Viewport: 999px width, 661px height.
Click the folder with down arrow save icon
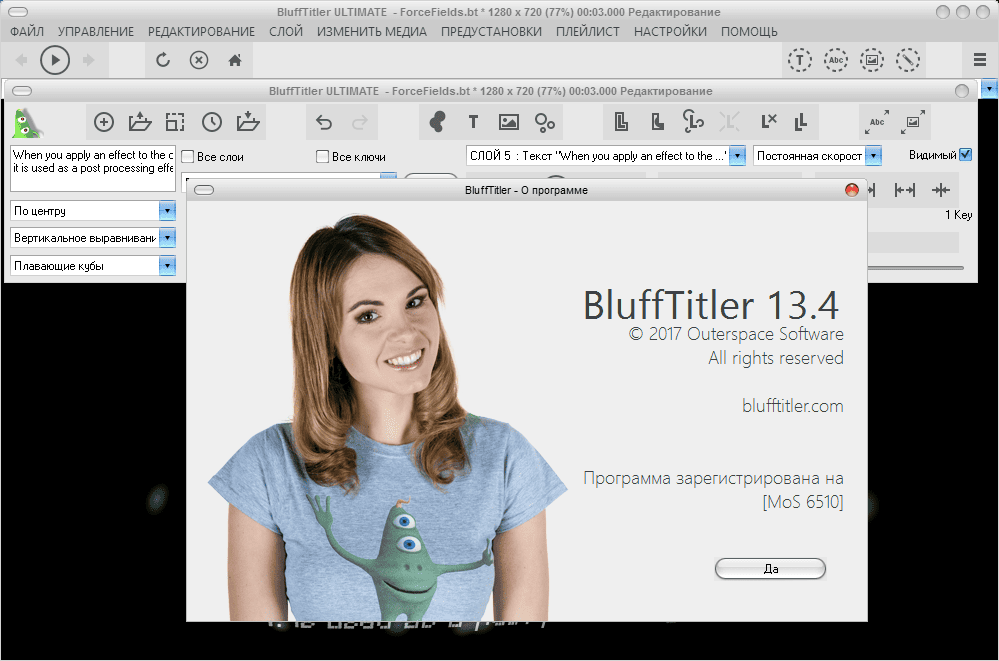pos(248,122)
